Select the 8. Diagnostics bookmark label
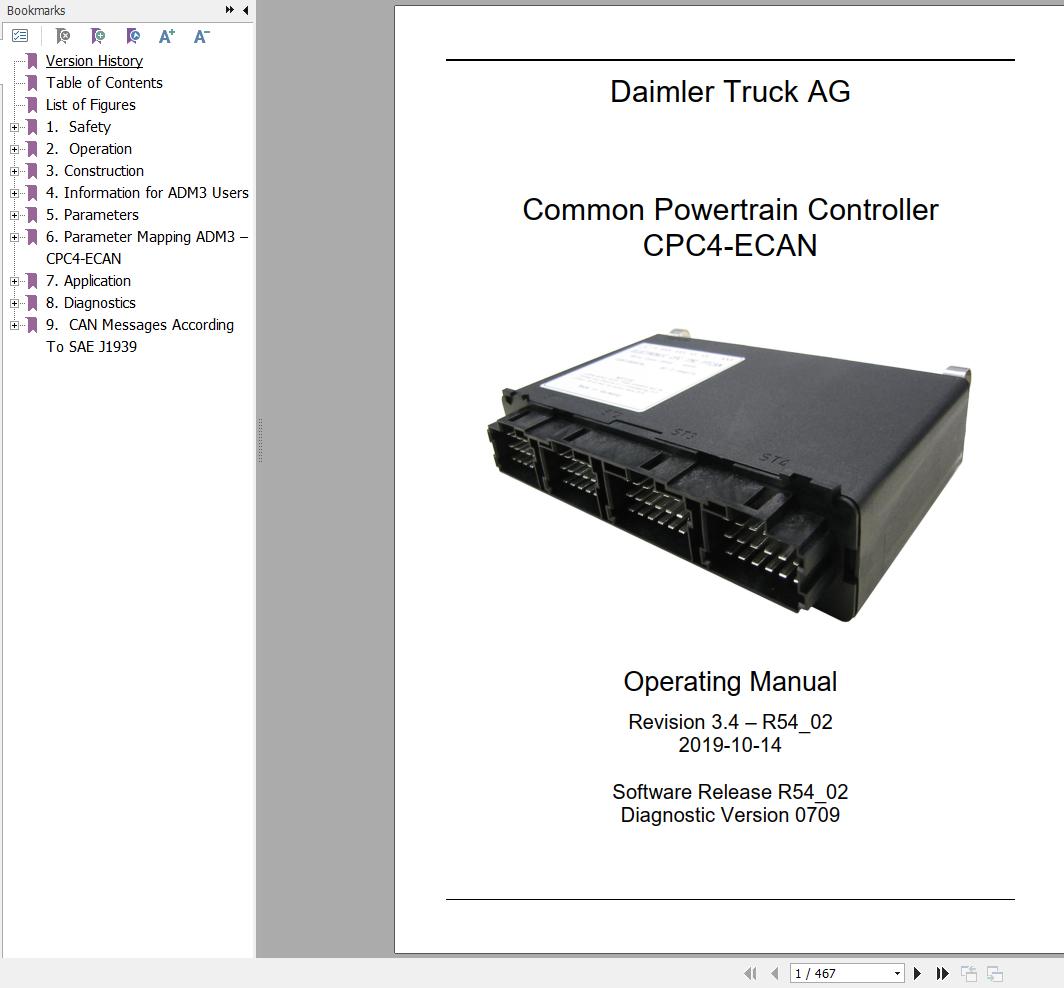The image size is (1064, 988). (x=91, y=303)
